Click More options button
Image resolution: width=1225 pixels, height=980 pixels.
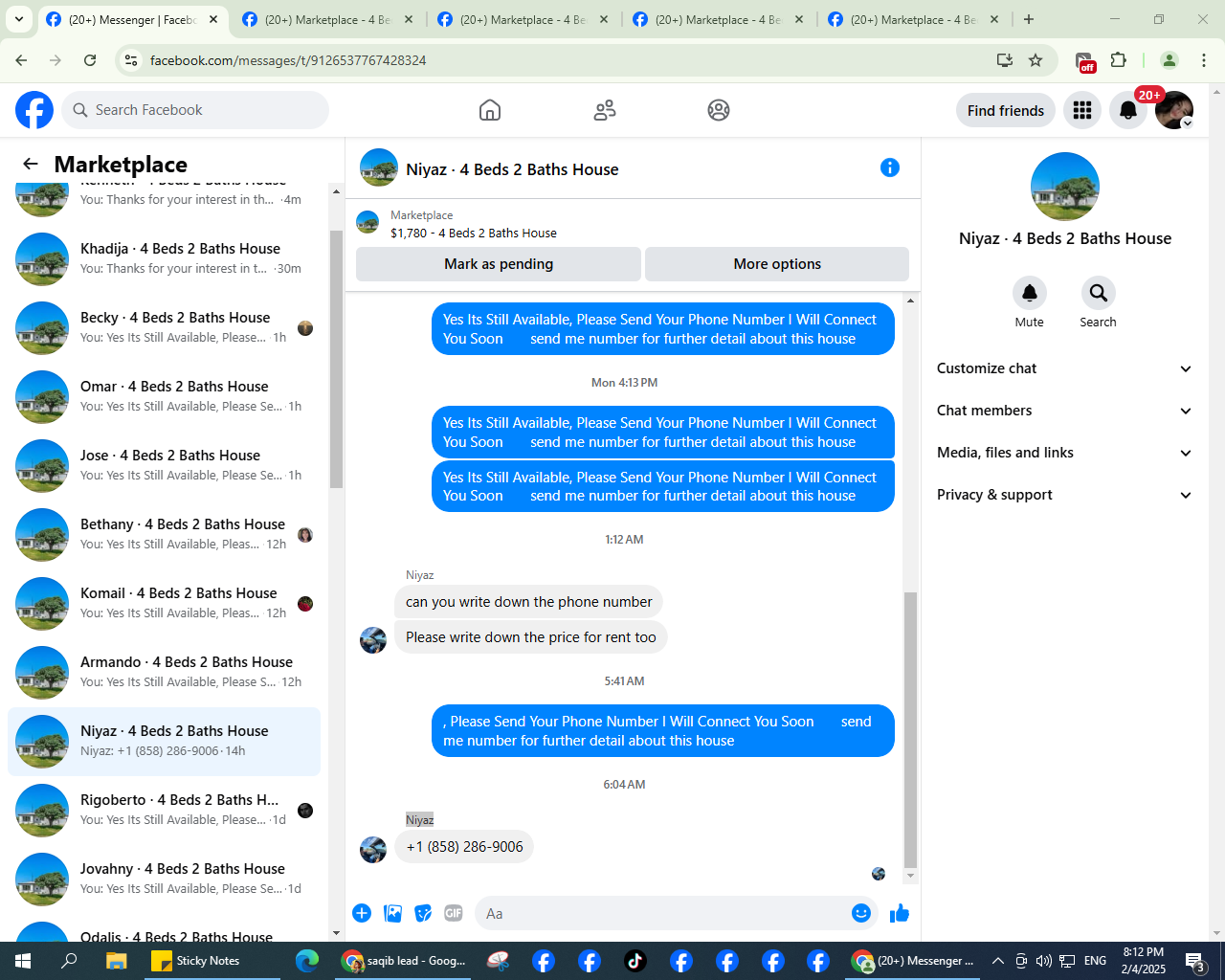[777, 264]
